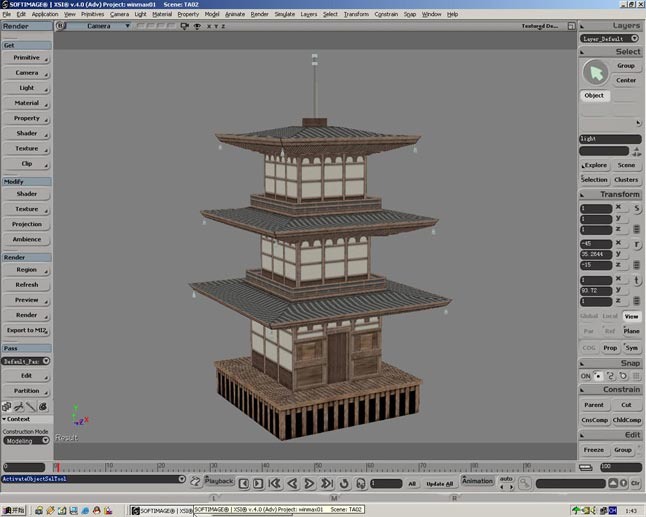The image size is (646, 517).
Task: Click the play backward arrow
Action: pos(292,483)
